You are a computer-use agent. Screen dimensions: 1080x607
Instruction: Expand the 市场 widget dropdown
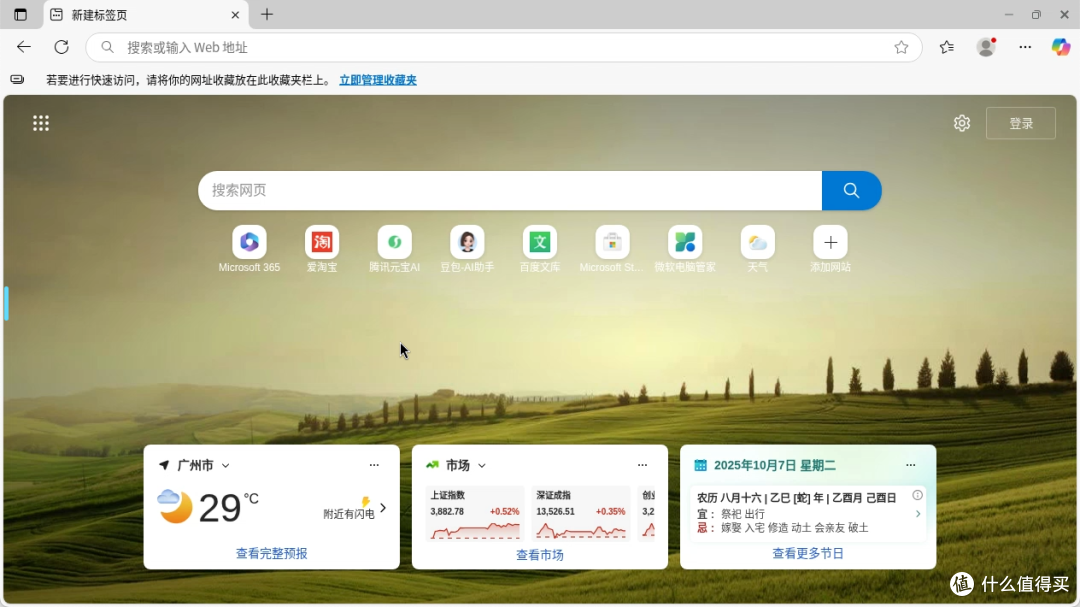(x=481, y=465)
